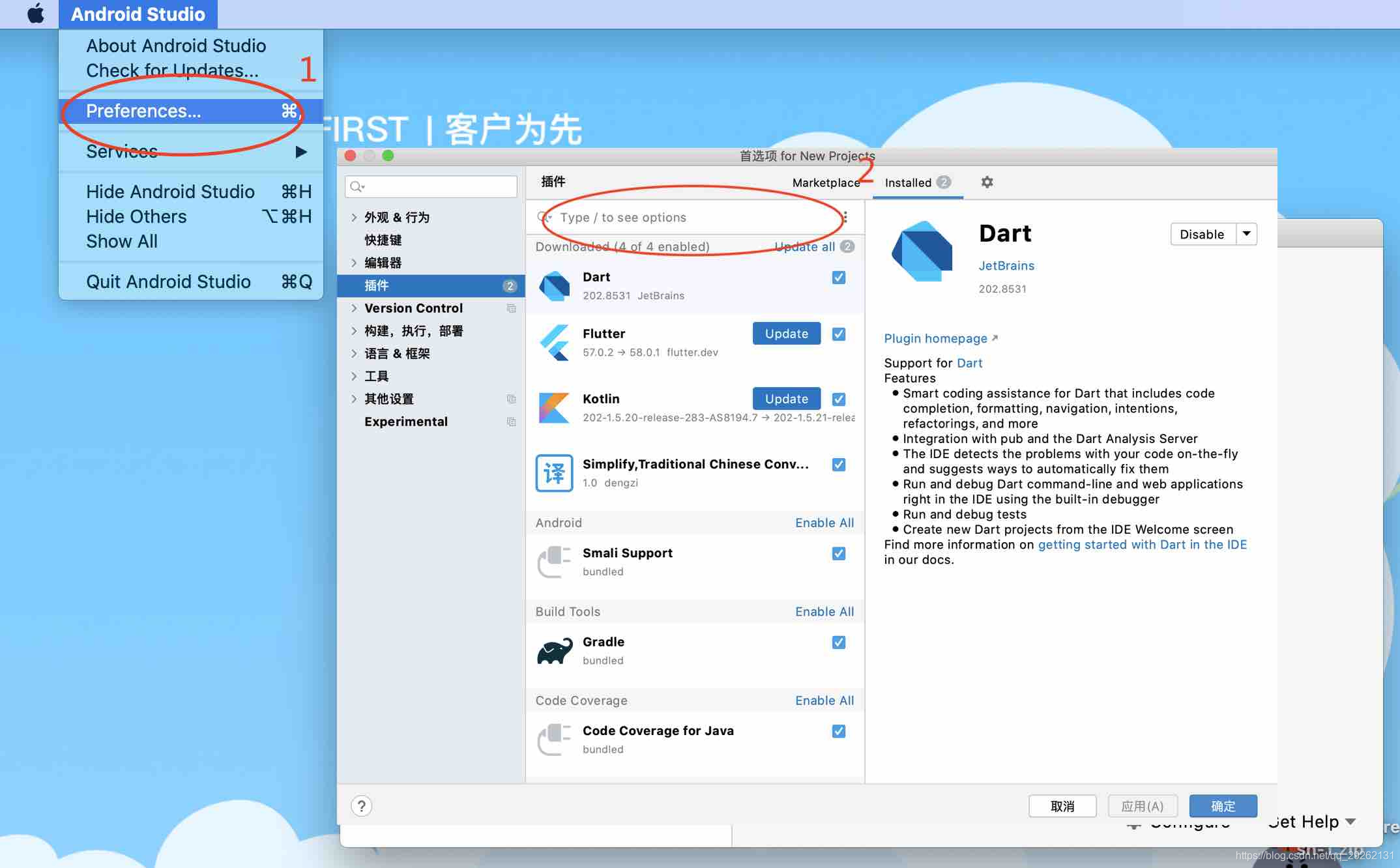Click the Dart plugin icon in list
The width and height of the screenshot is (1400, 868).
pos(555,286)
